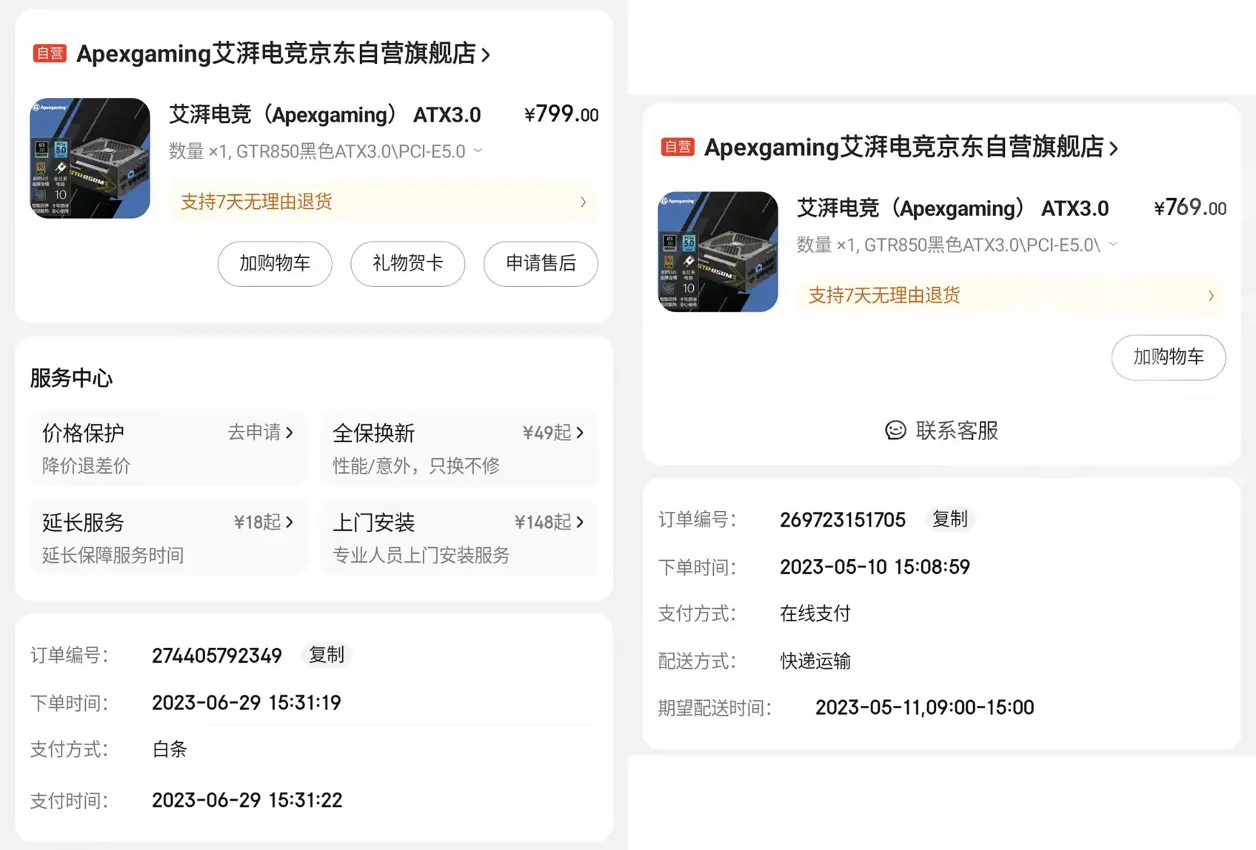
Task: Click payment method 白条
Action: [170, 749]
